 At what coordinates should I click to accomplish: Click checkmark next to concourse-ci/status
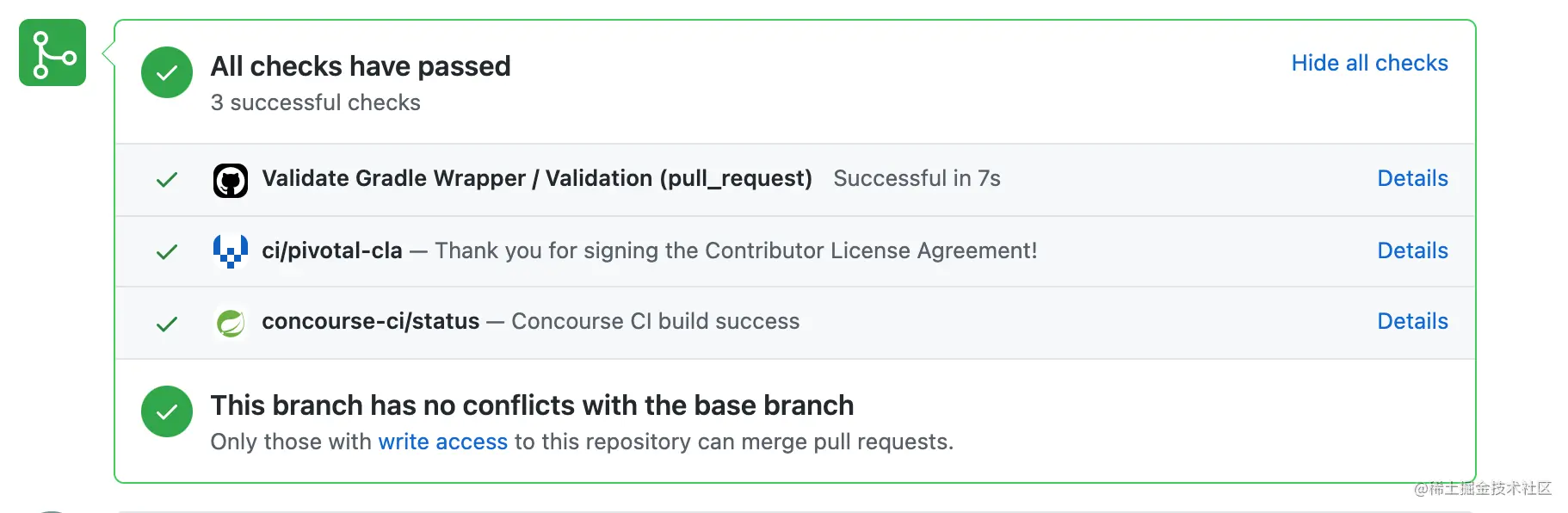(167, 324)
